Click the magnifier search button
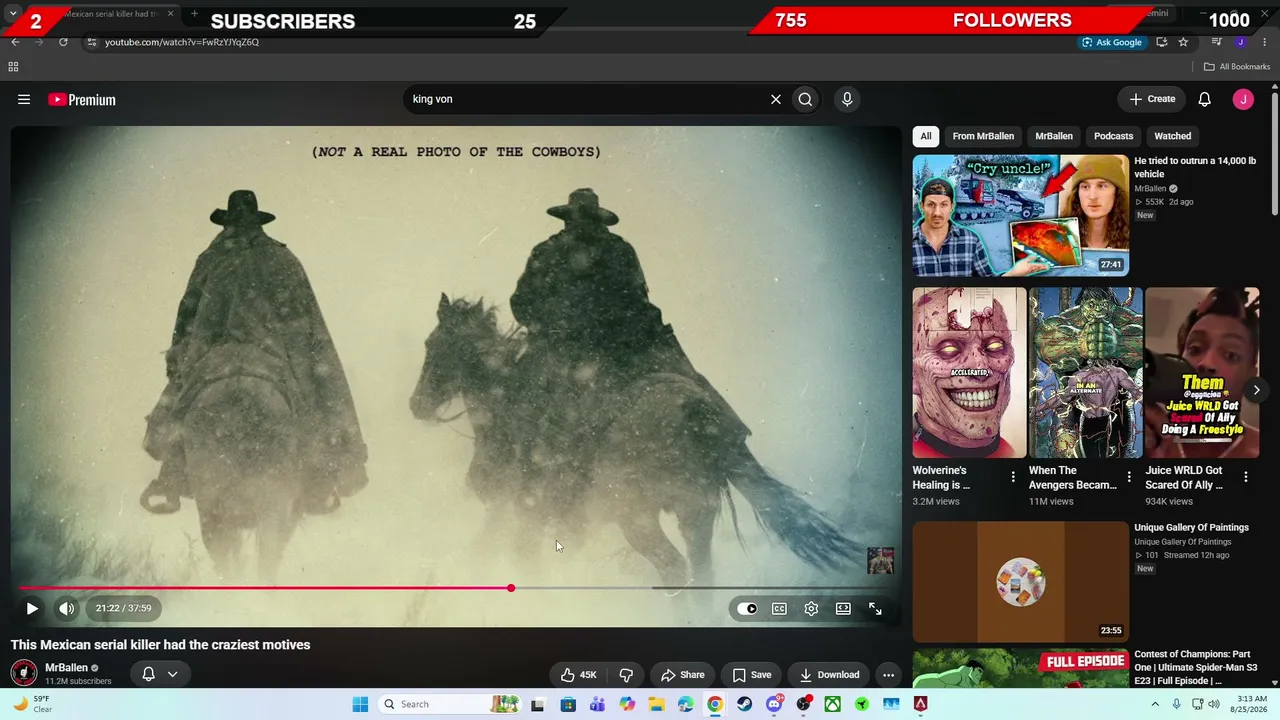This screenshot has height=720, width=1280. point(805,99)
